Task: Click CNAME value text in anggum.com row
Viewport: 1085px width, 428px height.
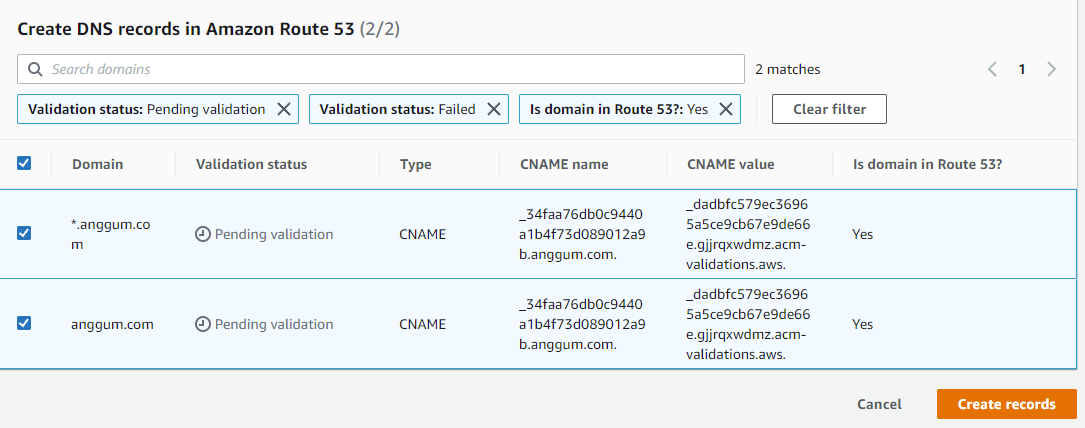Action: pos(749,324)
